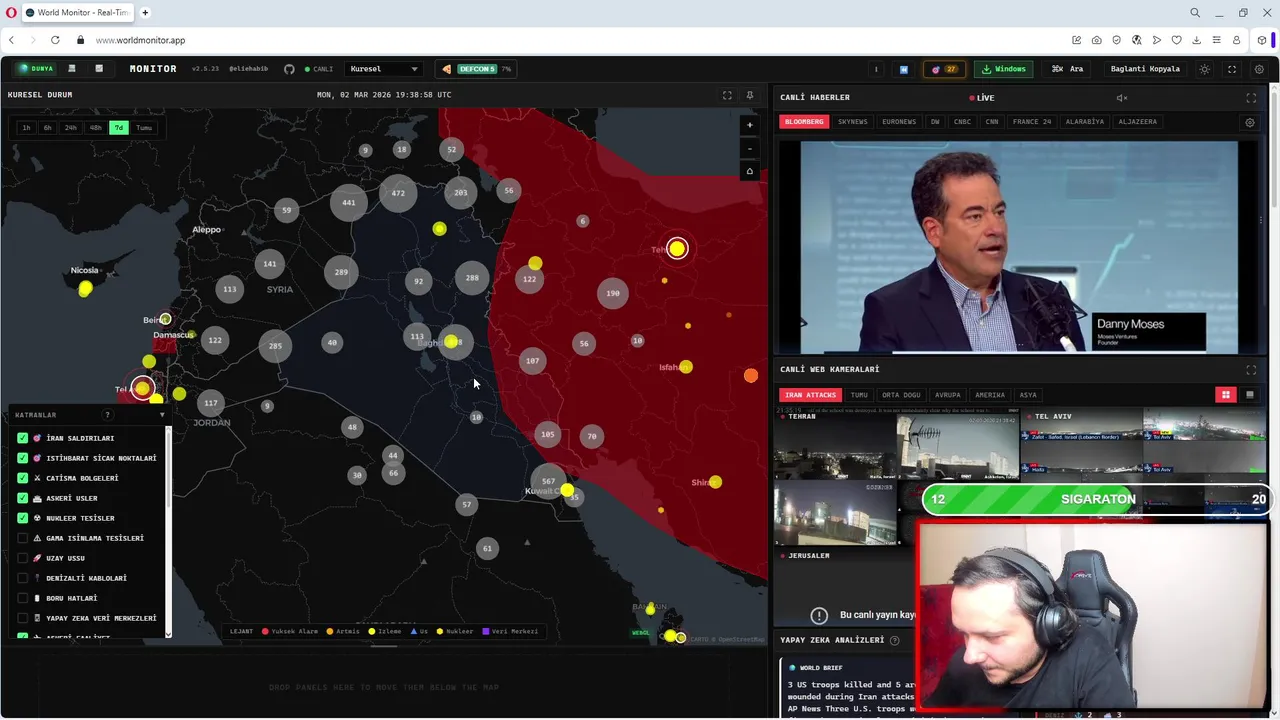Click the yellow Tehran alert marker
Image resolution: width=1280 pixels, height=720 pixels.
[677, 248]
